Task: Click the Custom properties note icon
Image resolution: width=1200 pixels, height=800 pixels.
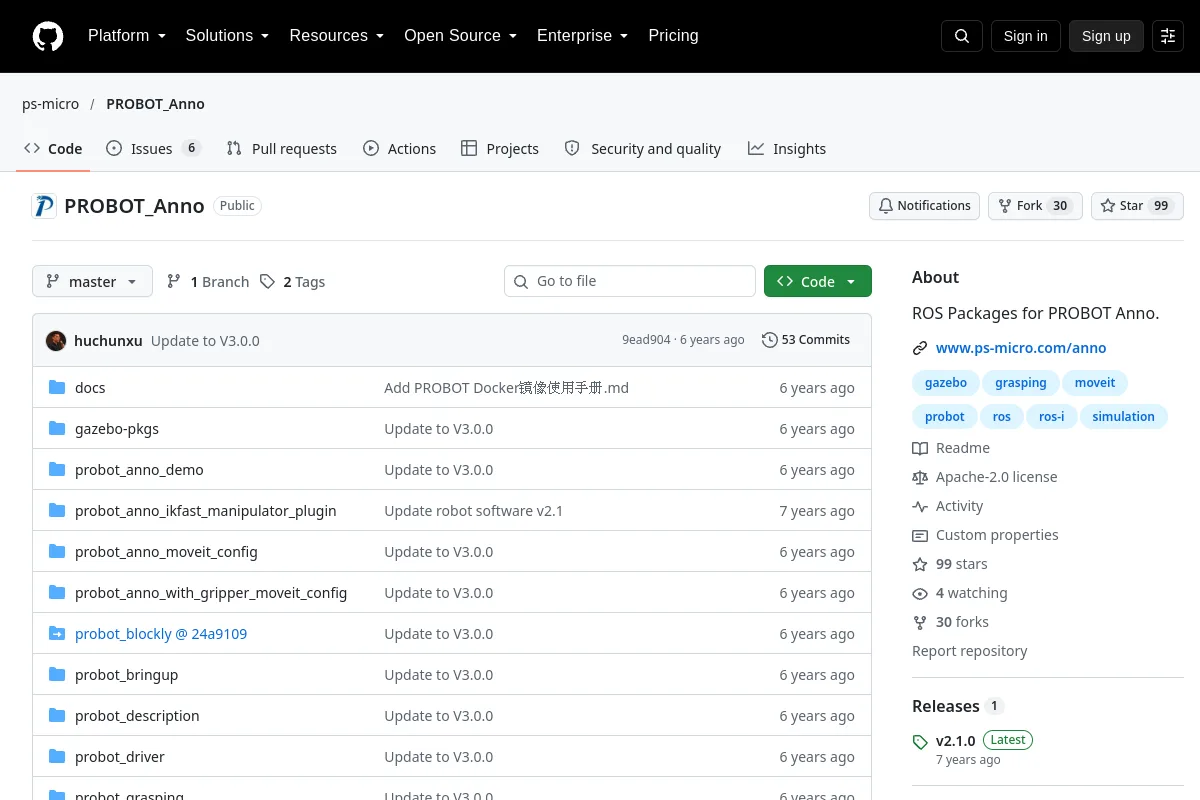Action: (920, 535)
